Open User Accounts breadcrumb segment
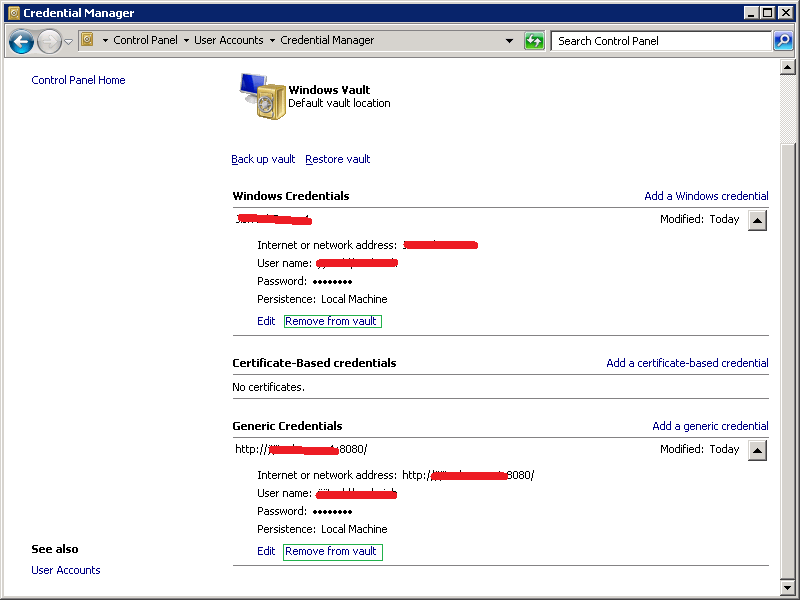 229,40
